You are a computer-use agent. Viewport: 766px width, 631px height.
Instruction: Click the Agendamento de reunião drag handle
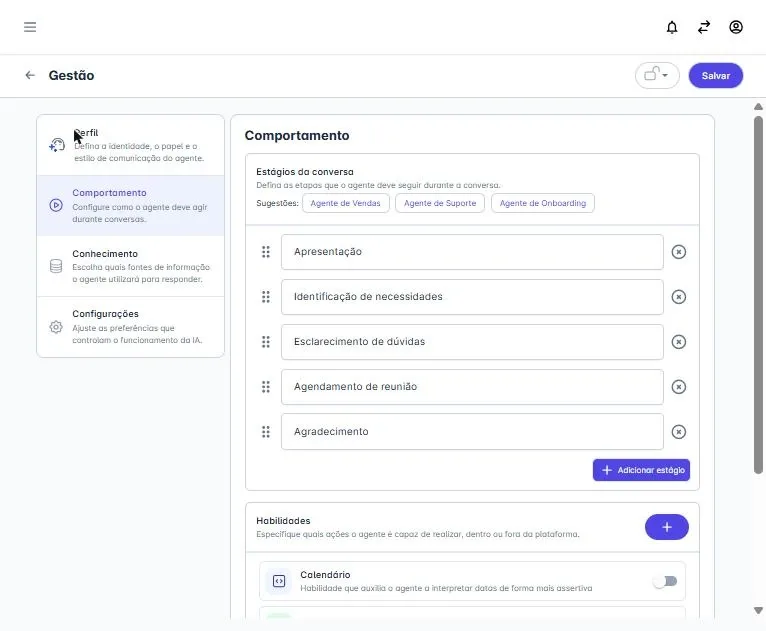click(x=266, y=387)
